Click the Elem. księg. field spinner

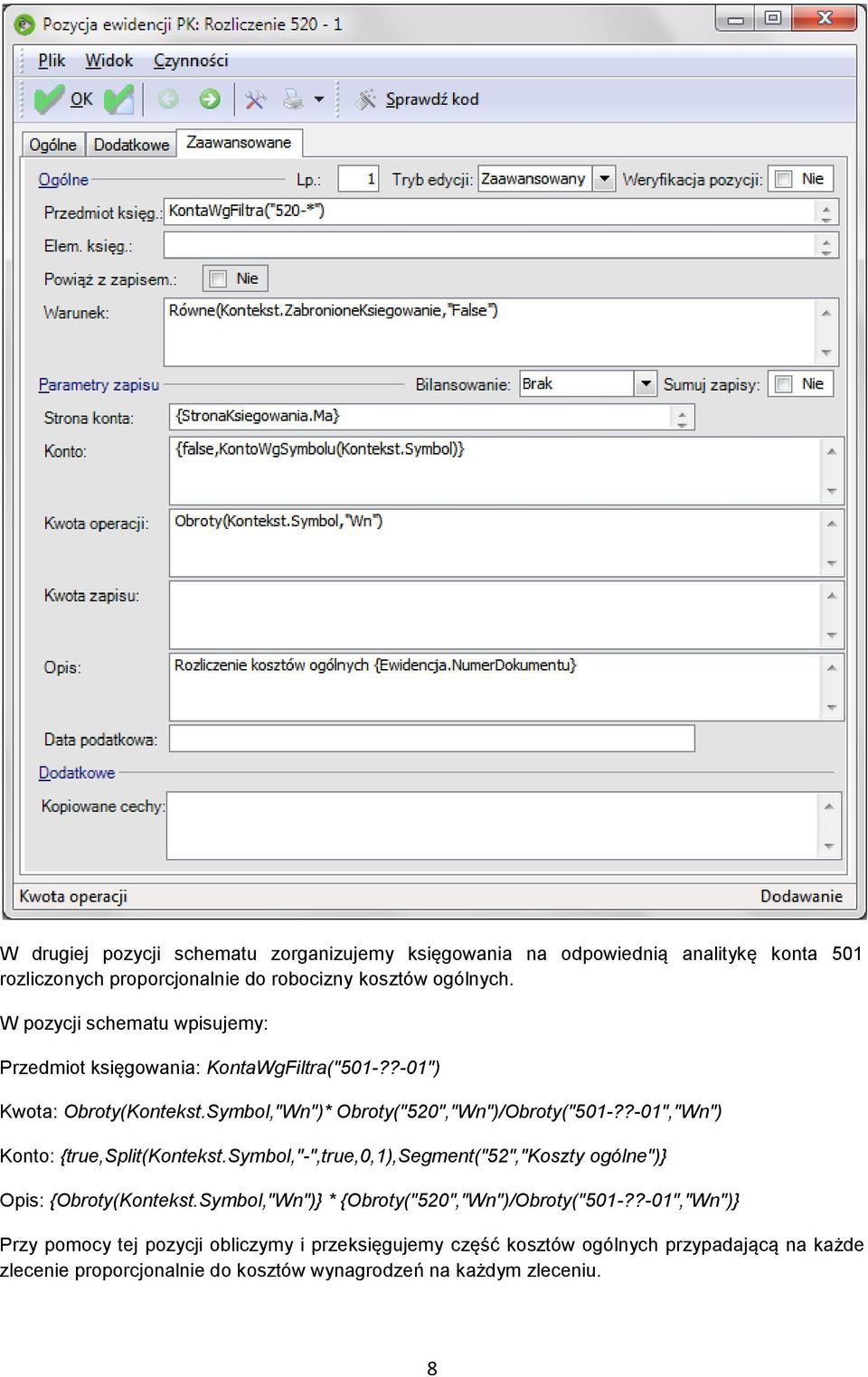click(826, 245)
